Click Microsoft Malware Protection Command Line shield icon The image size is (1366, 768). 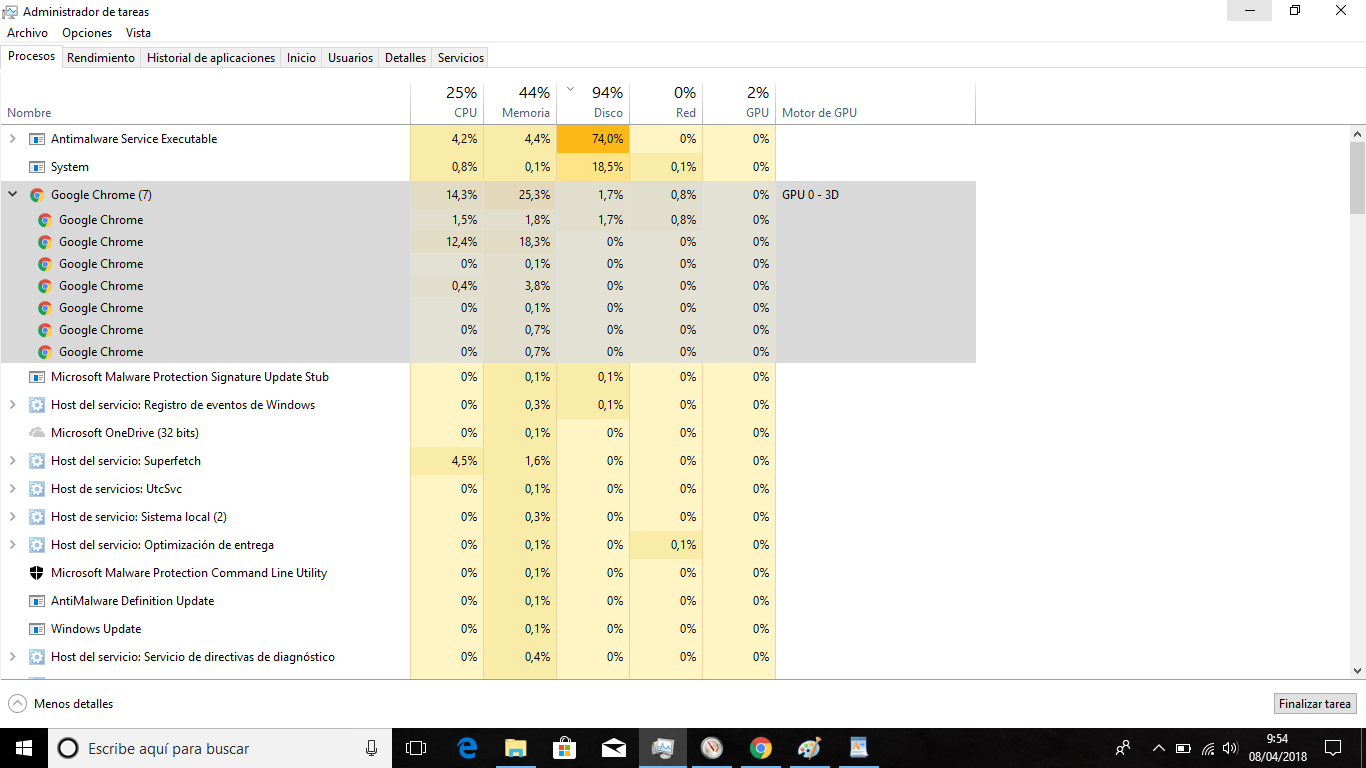[x=37, y=573]
